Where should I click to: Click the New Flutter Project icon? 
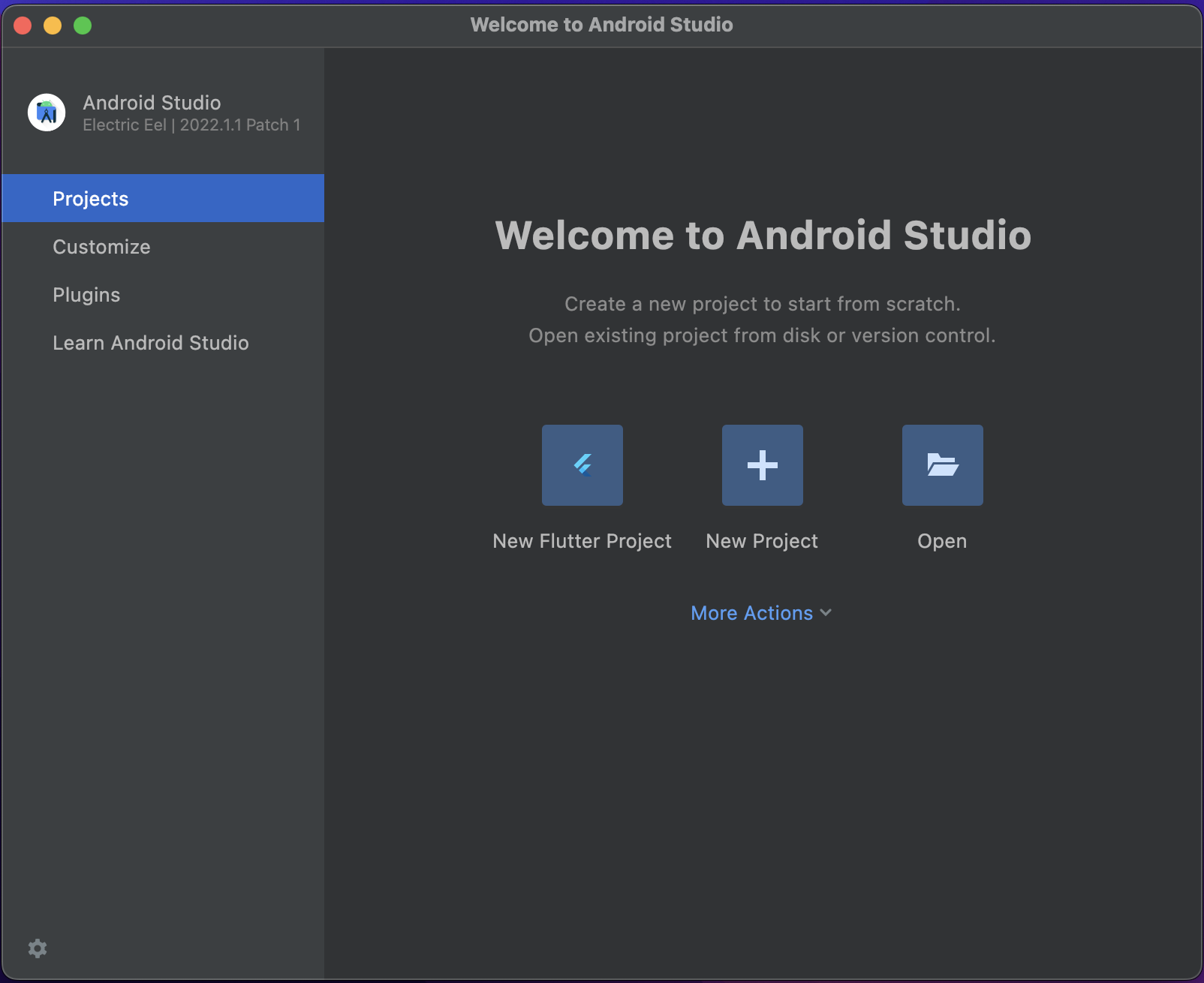click(x=582, y=465)
